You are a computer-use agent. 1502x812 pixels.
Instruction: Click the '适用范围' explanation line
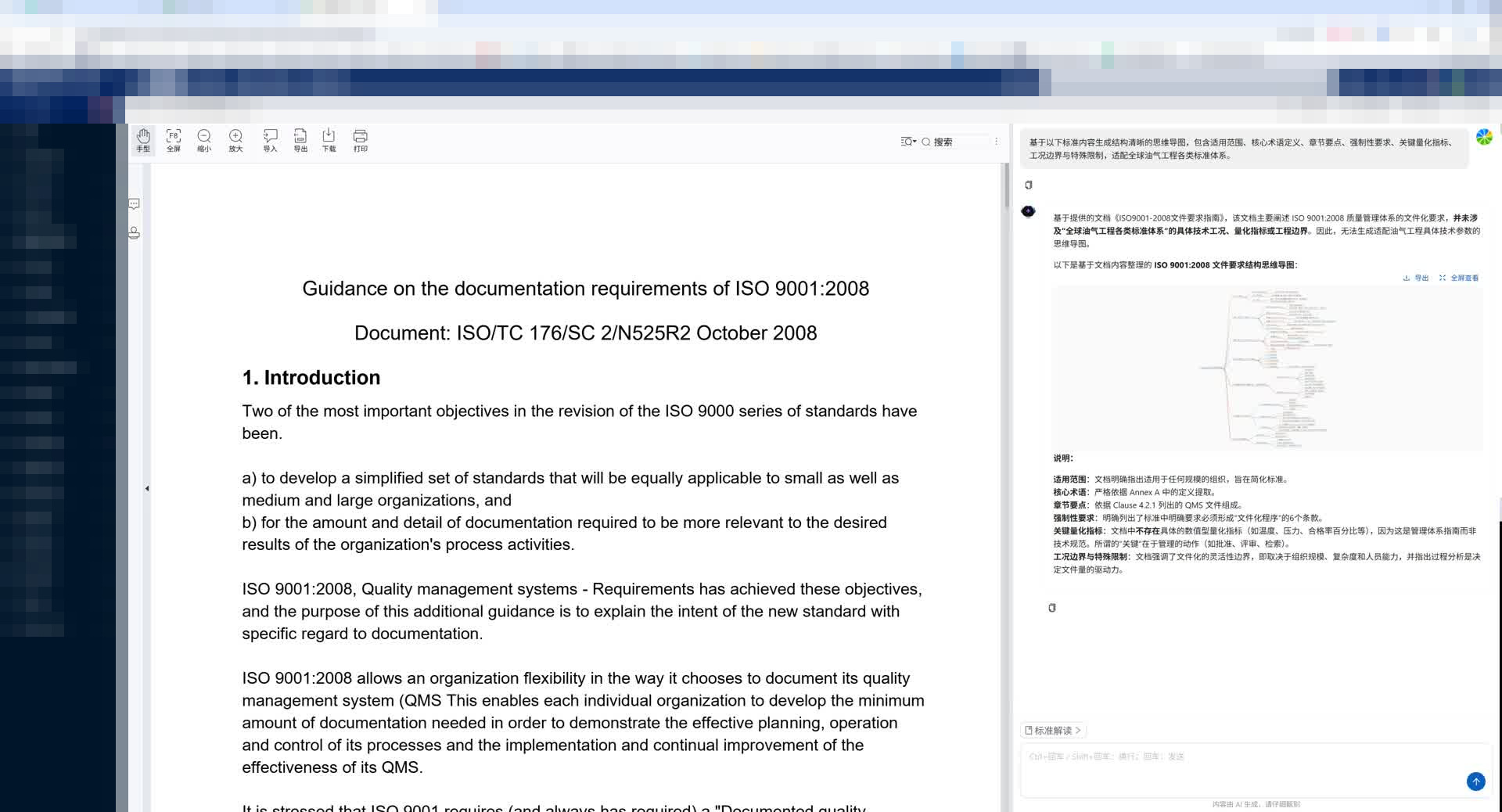click(1171, 480)
